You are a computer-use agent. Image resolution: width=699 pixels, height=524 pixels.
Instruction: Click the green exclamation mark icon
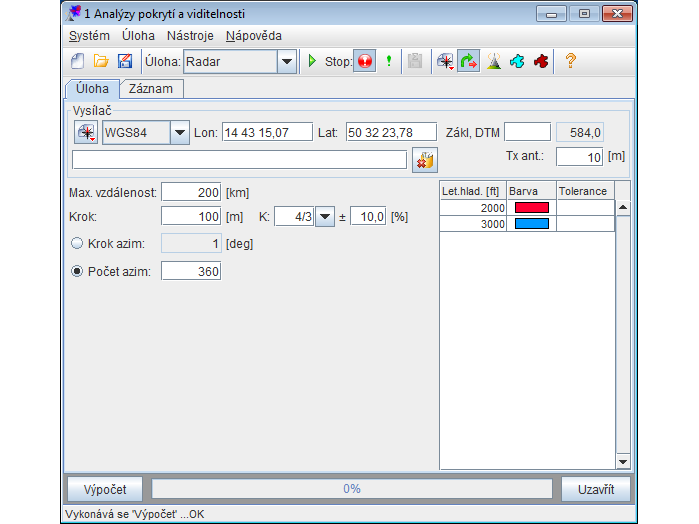click(389, 61)
